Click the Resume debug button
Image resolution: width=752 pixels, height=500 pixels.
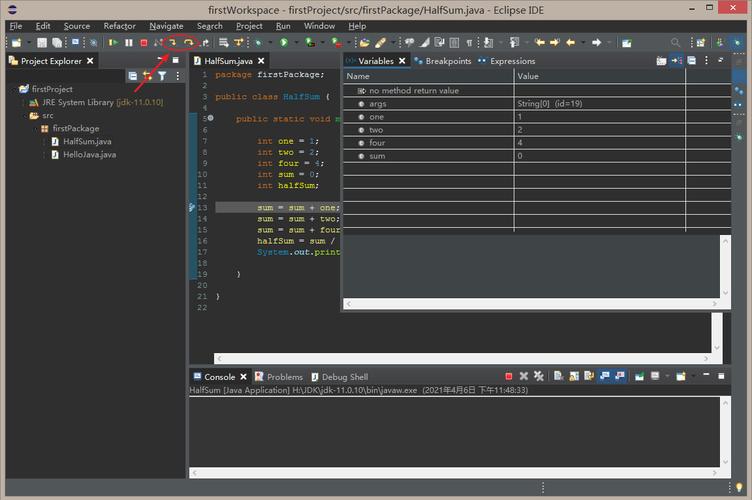click(113, 43)
